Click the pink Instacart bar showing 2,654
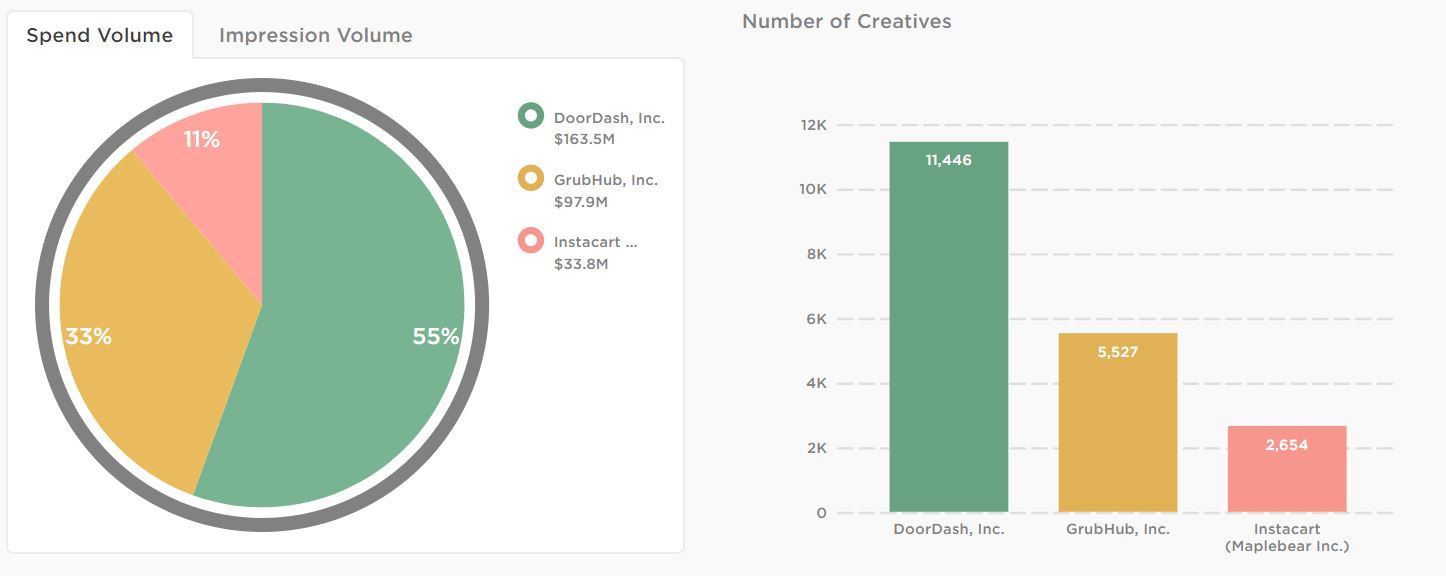1446x576 pixels. tap(1286, 470)
